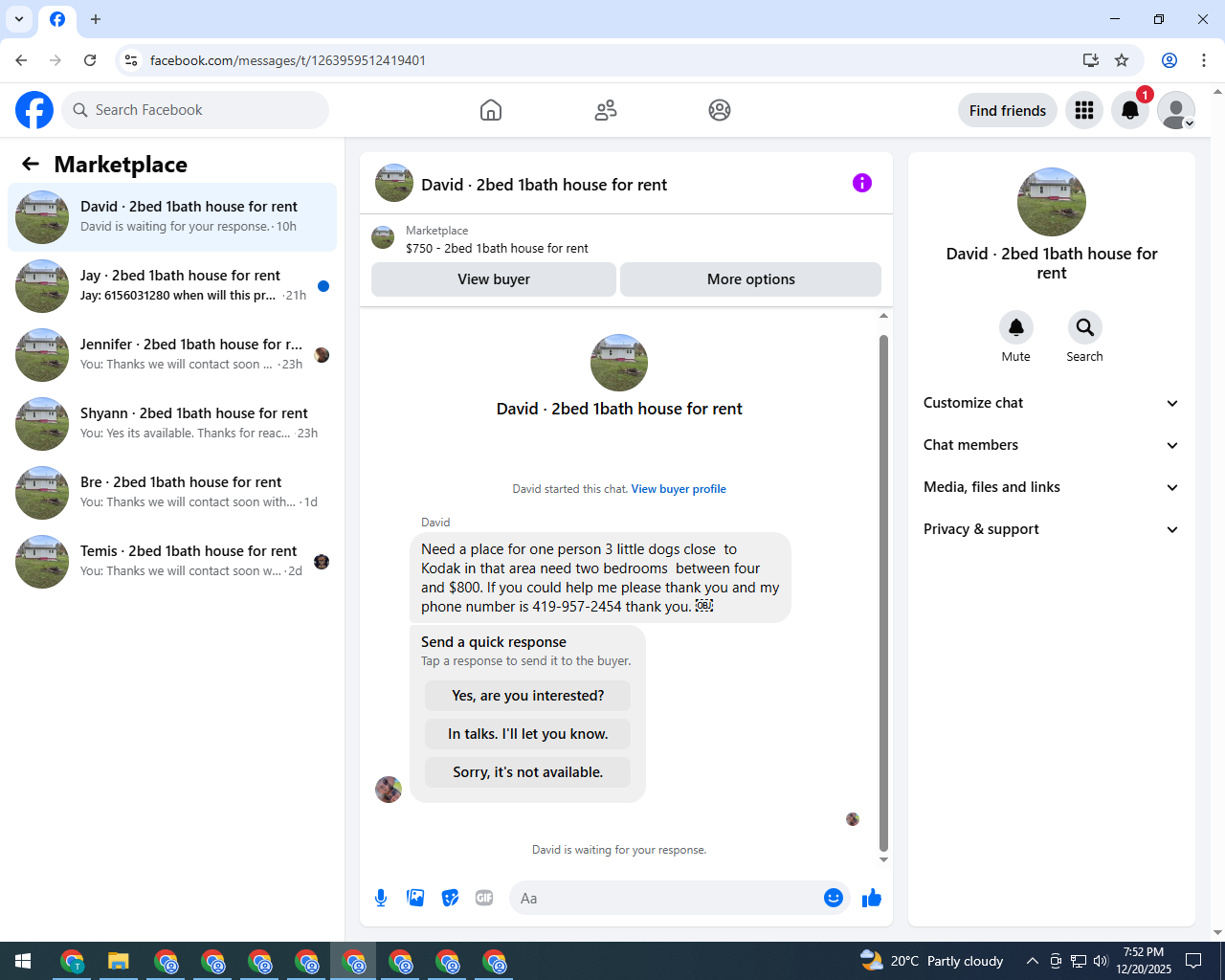Click the More options button
This screenshot has height=980, width=1225.
click(x=751, y=279)
